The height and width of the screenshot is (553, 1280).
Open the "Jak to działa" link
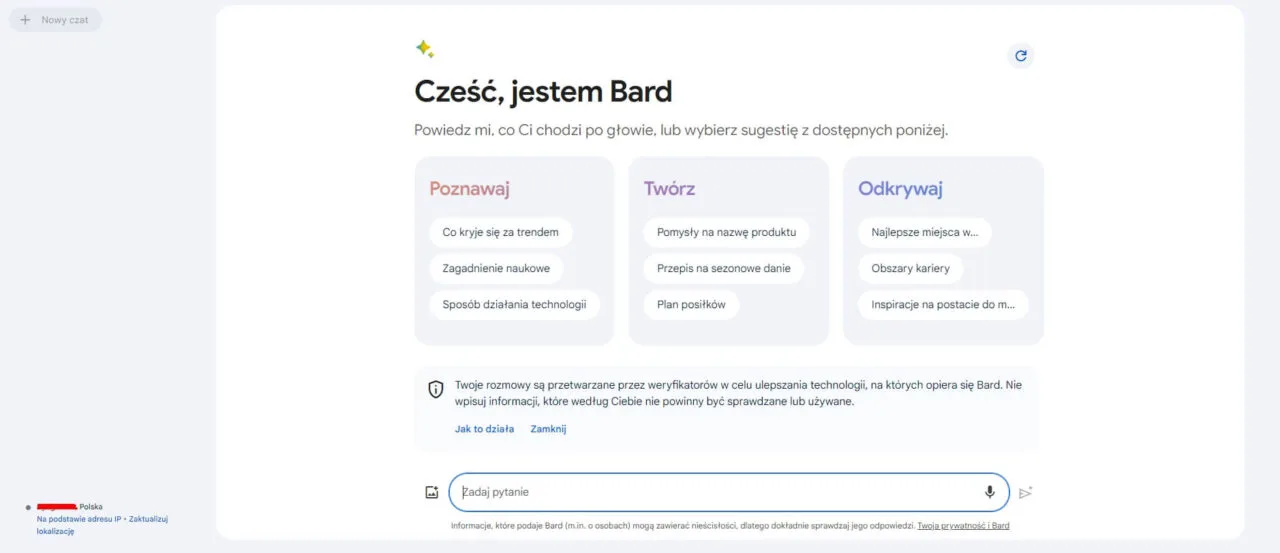click(484, 429)
